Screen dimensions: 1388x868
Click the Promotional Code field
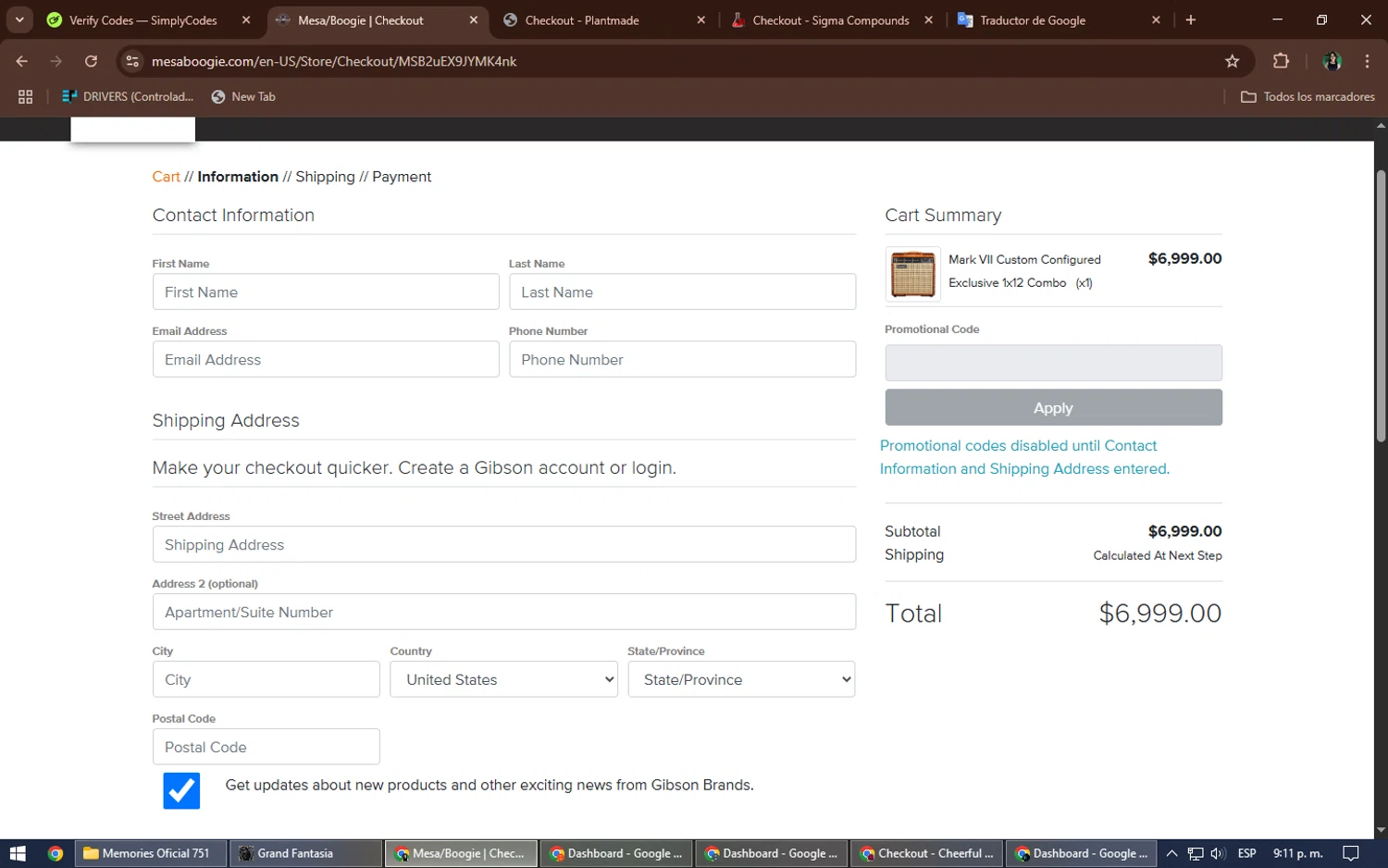click(x=1053, y=363)
